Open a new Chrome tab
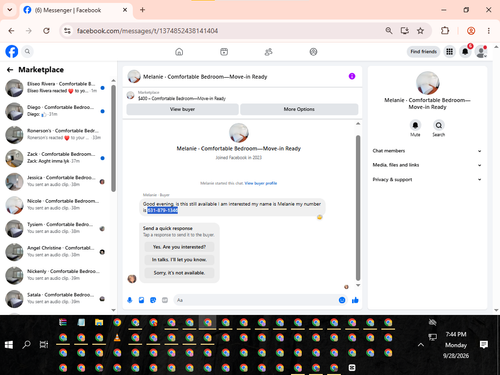The height and width of the screenshot is (375, 500). pos(142,10)
